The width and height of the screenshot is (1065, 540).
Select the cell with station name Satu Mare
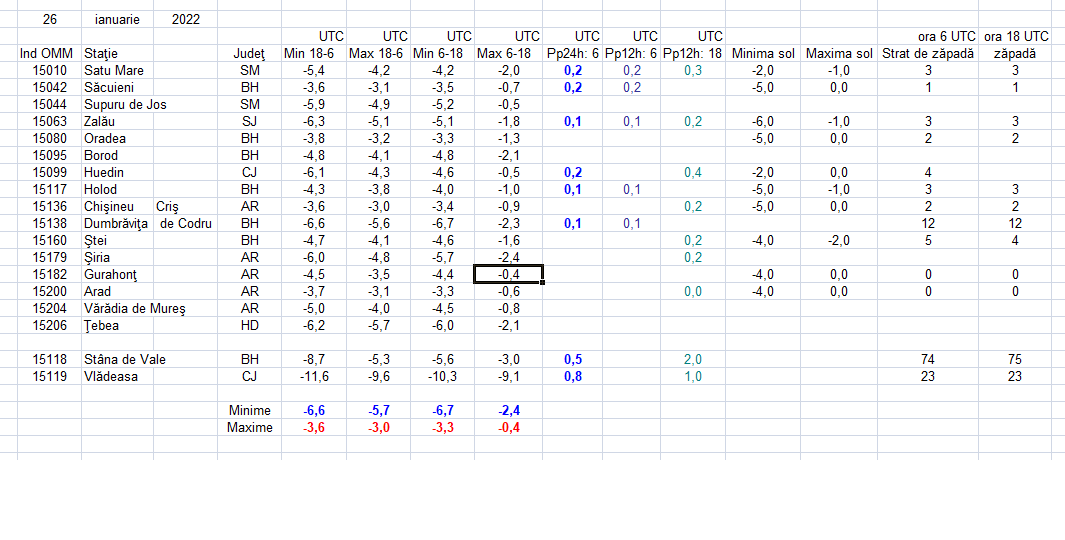coord(117,71)
